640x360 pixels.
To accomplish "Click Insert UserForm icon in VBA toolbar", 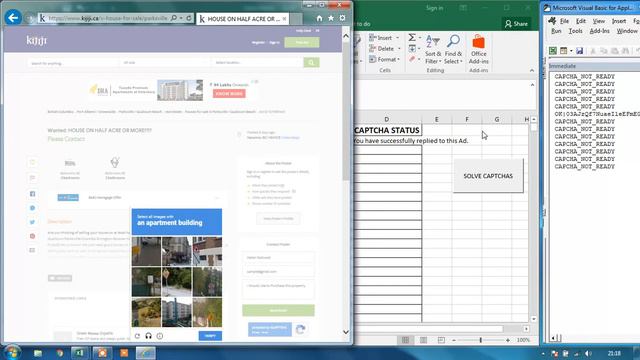I will click(x=564, y=51).
